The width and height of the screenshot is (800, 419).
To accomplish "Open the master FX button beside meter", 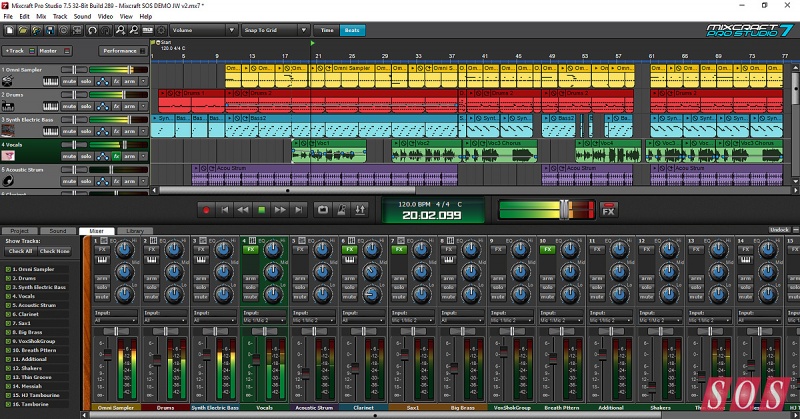I will [609, 210].
